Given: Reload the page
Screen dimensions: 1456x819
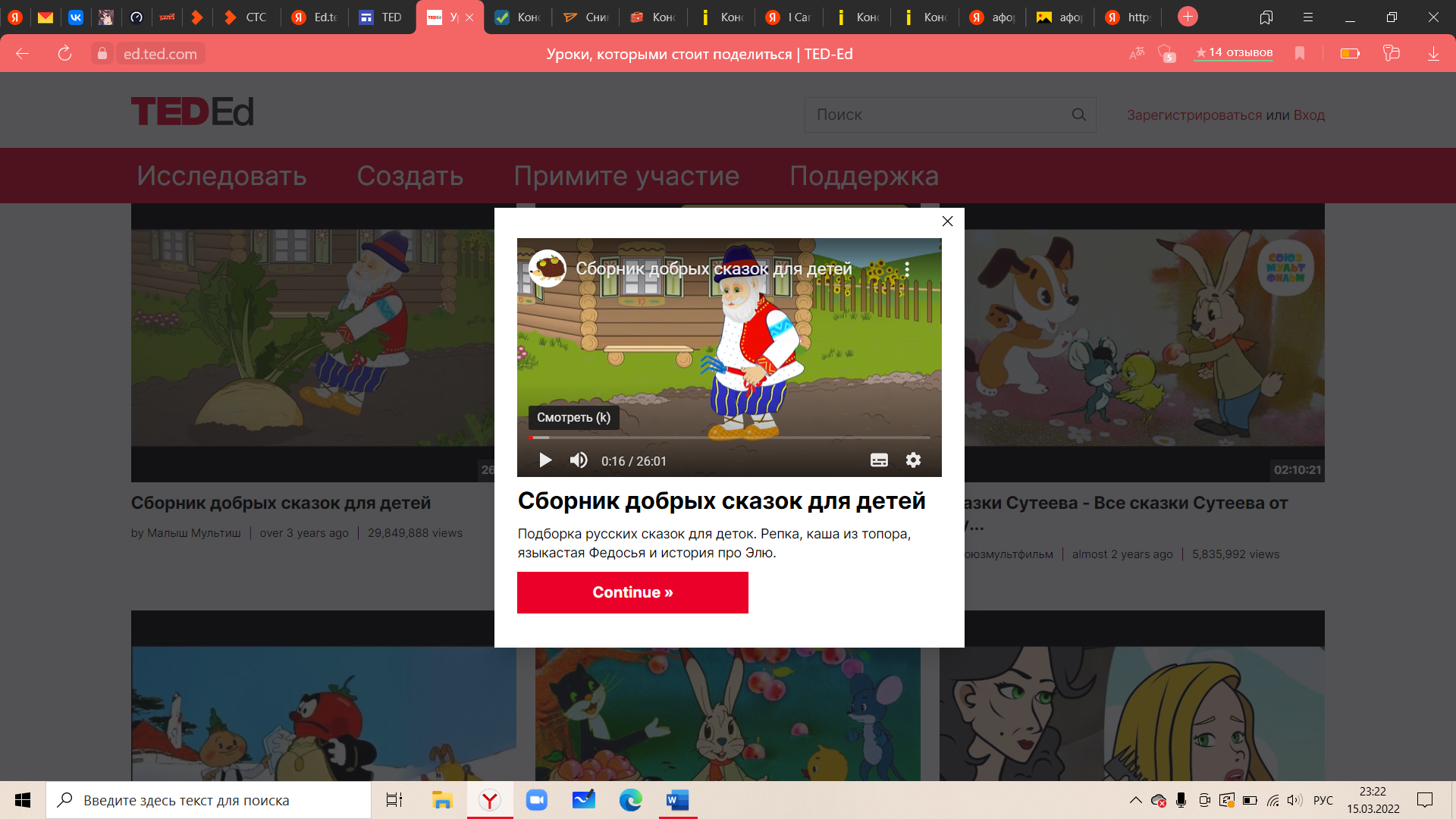Looking at the screenshot, I should coord(64,53).
